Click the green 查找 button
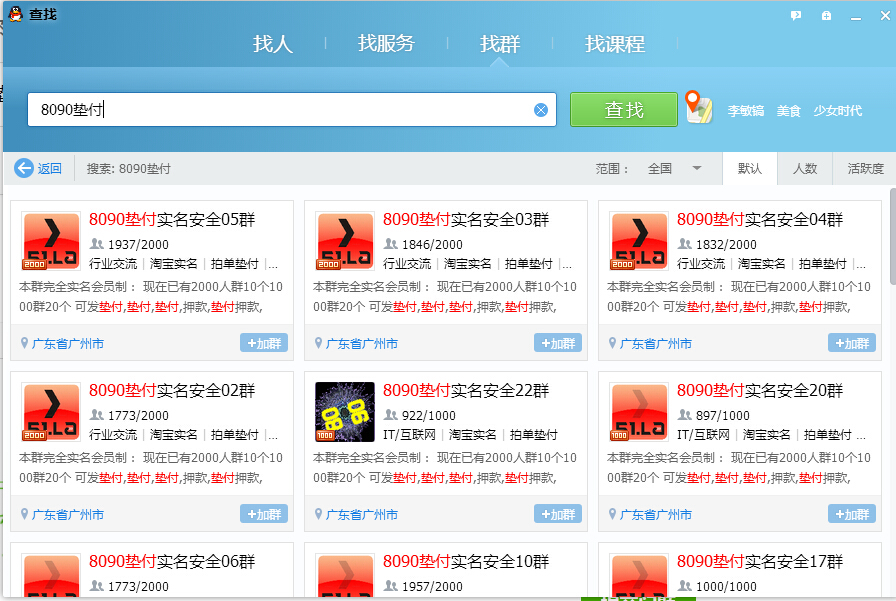The height and width of the screenshot is (601, 896). pos(624,110)
